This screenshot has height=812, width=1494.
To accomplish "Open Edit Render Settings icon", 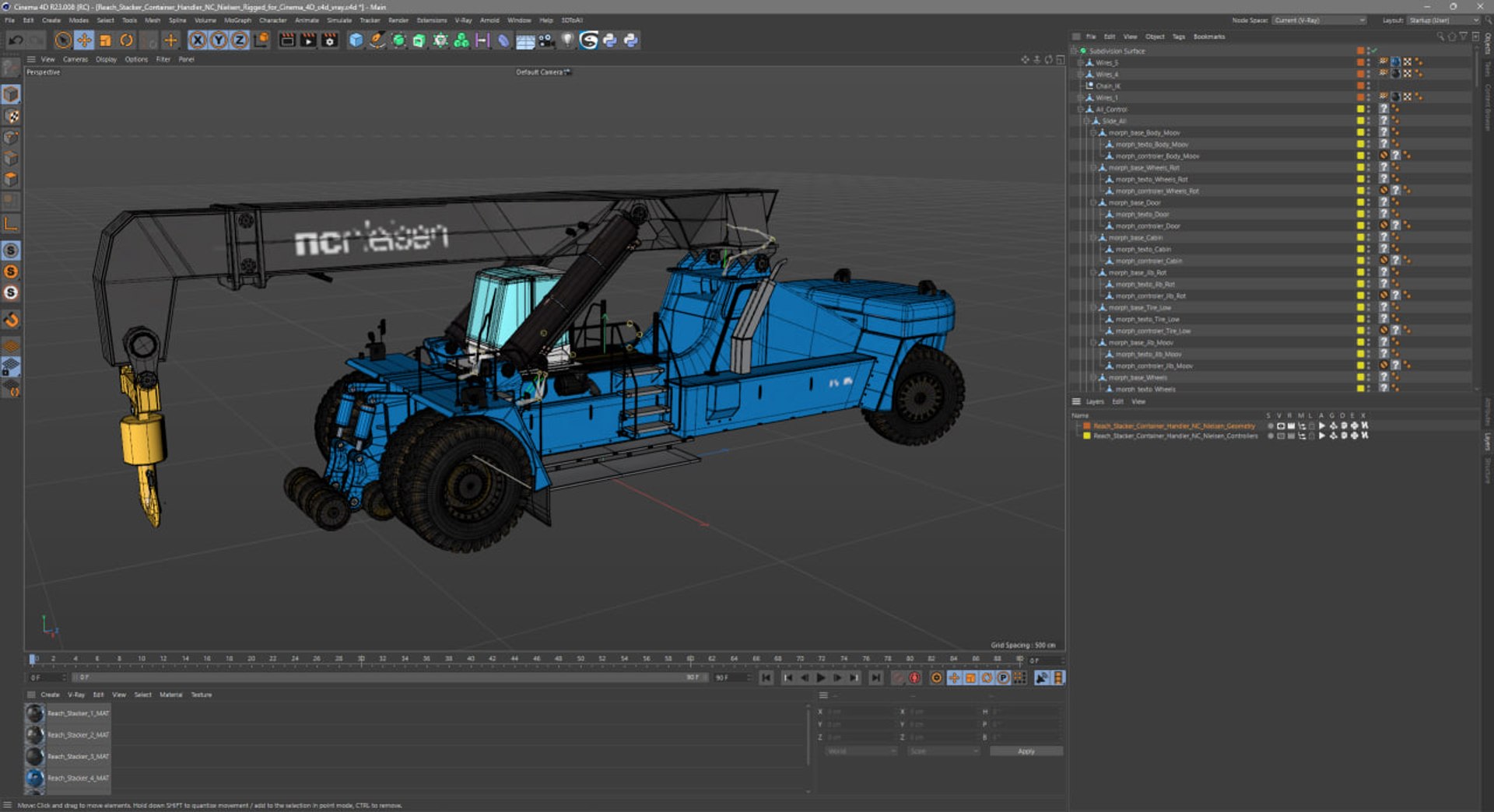I will click(x=329, y=40).
